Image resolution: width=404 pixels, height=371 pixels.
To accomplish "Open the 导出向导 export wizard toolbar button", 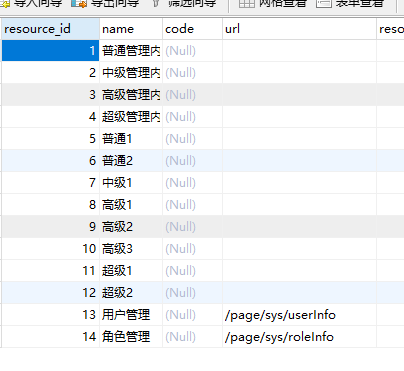I will click(x=105, y=3).
